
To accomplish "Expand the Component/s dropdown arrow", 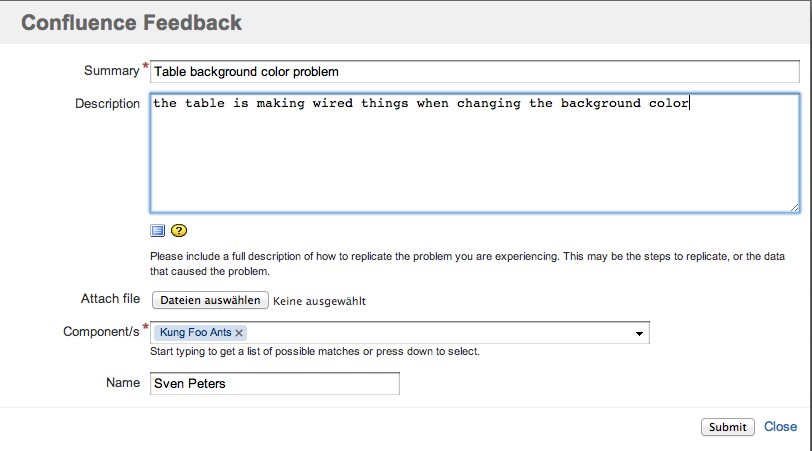I will point(639,334).
